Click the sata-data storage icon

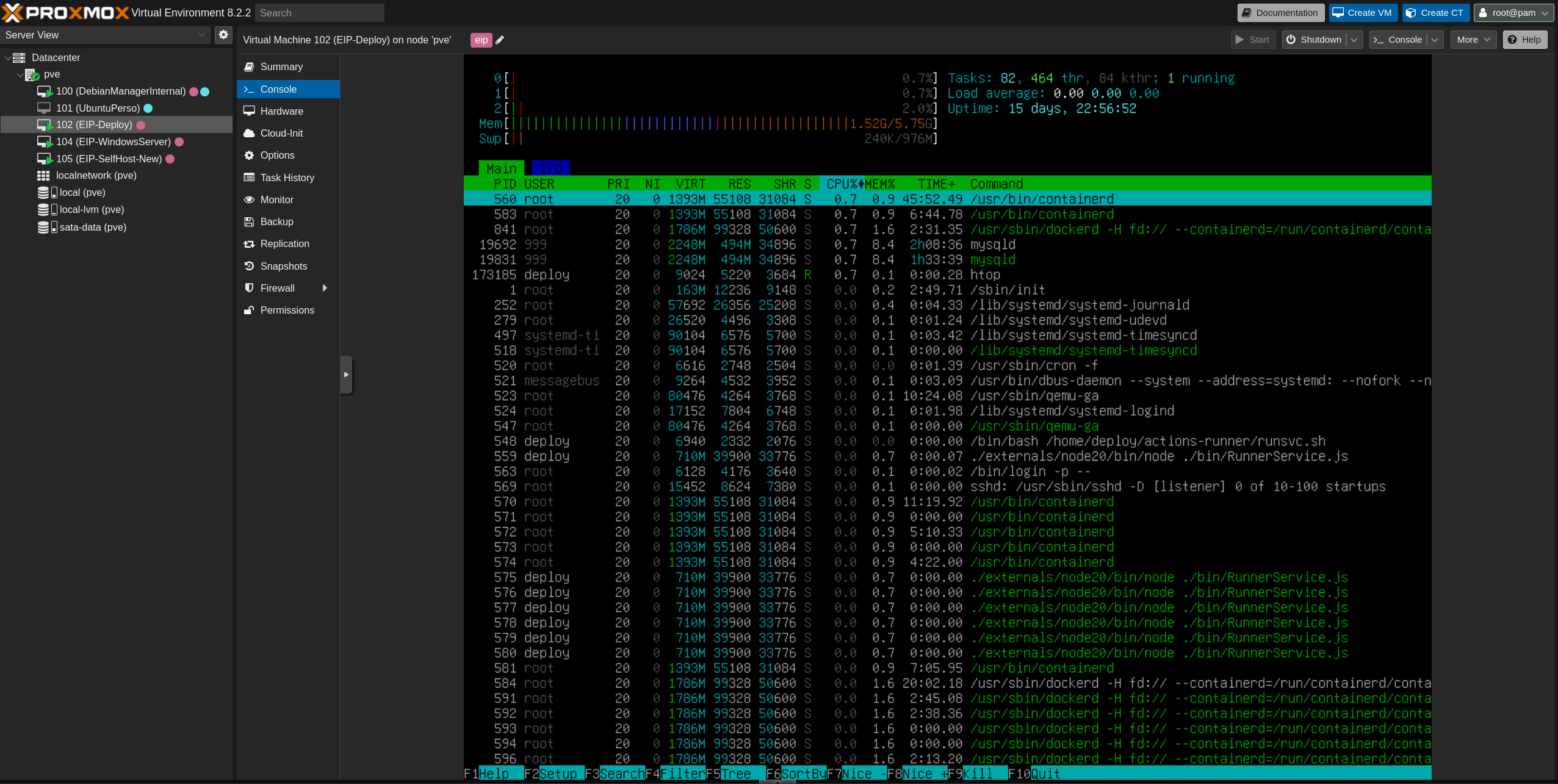coord(47,227)
